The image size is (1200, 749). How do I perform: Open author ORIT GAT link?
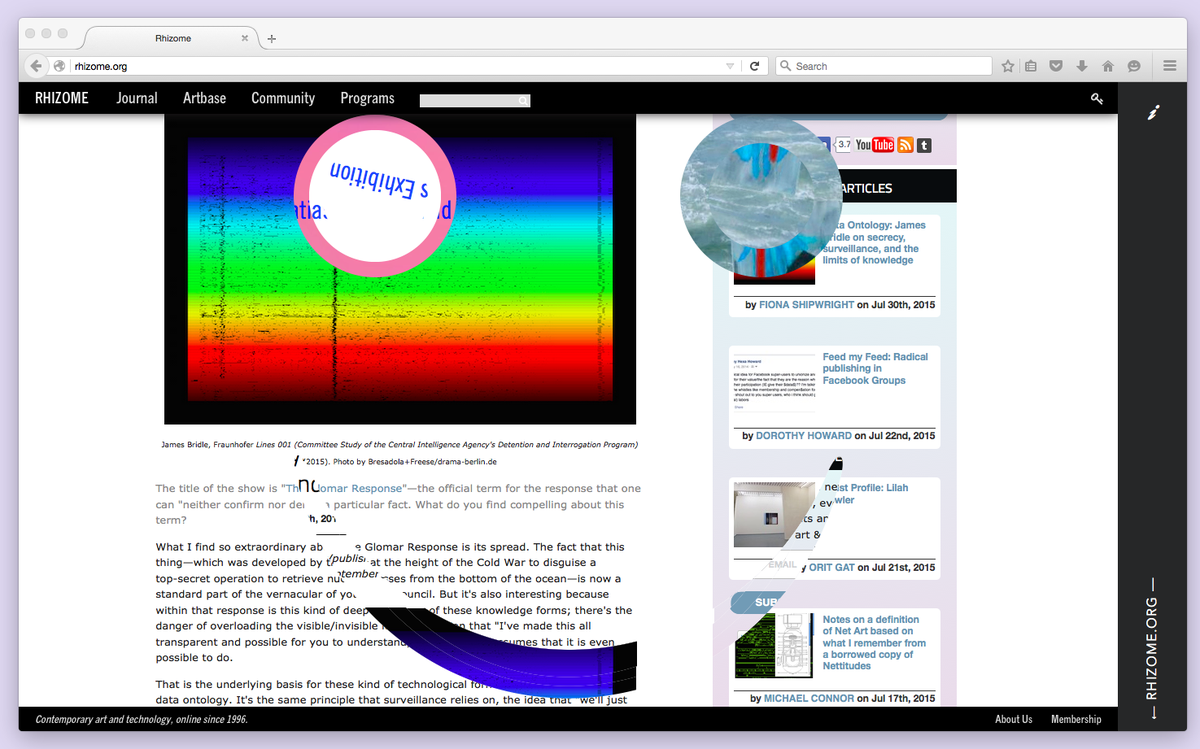point(832,567)
